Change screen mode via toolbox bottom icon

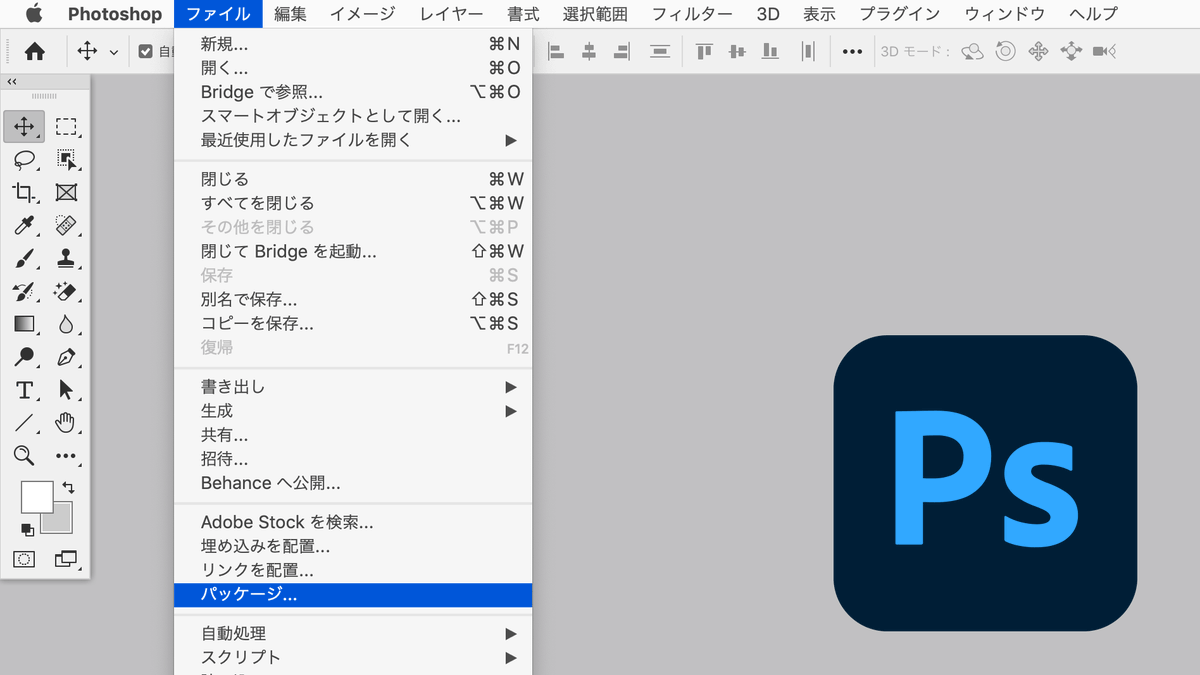66,559
